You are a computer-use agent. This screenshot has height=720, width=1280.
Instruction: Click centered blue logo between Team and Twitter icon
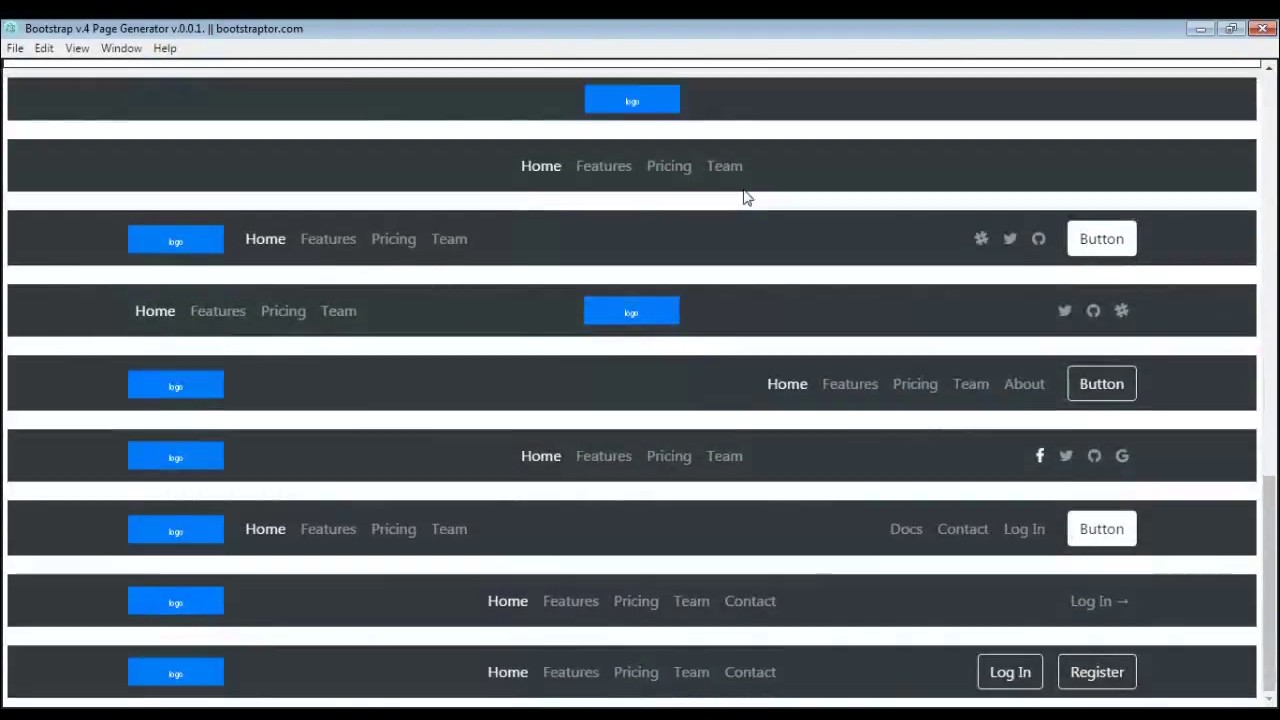coord(632,311)
